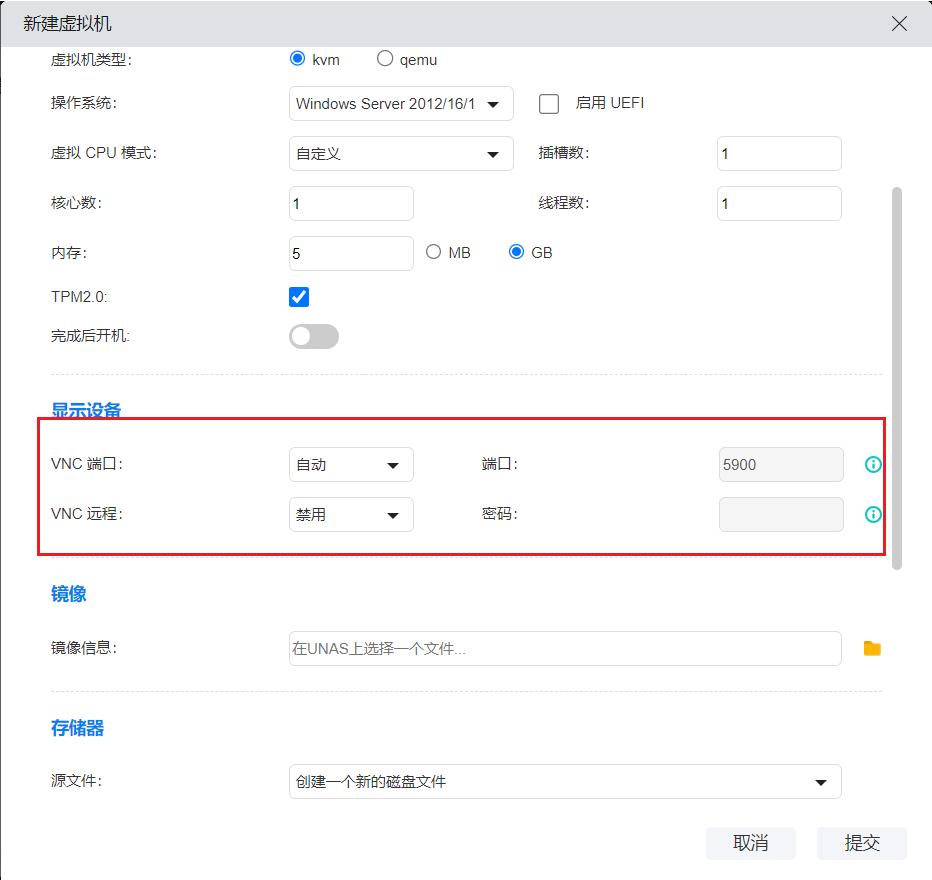Choose GB as memory unit
The height and width of the screenshot is (880, 932).
[517, 252]
